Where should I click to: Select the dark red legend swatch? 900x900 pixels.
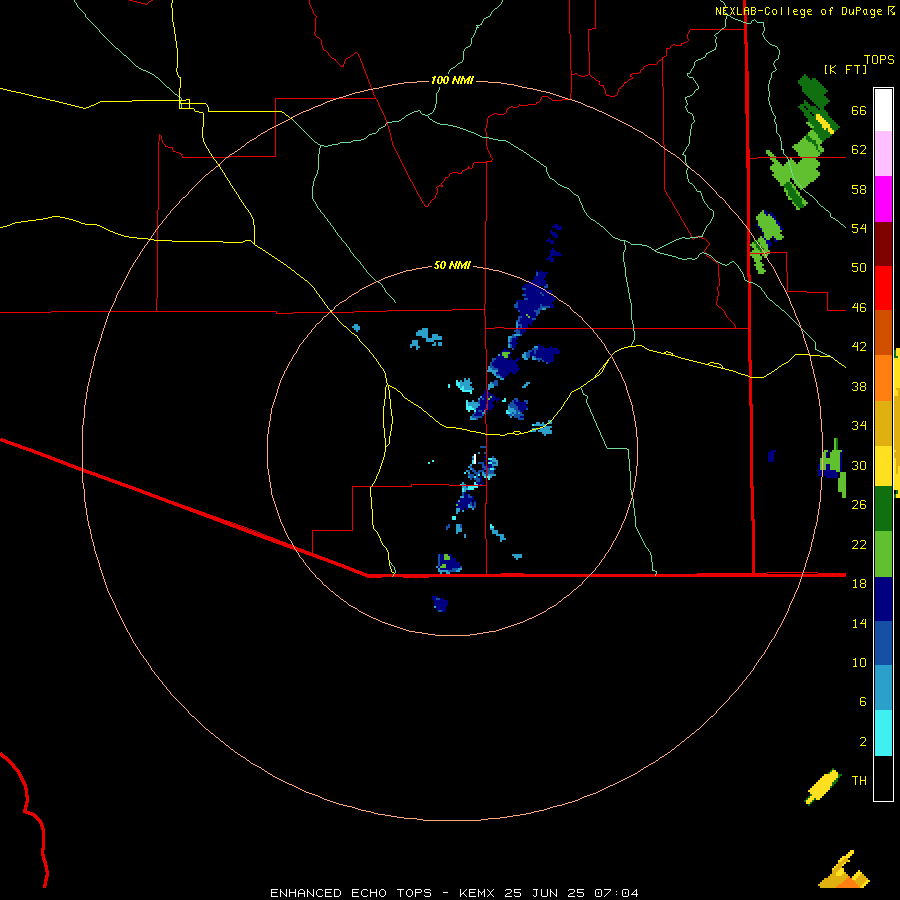tap(883, 243)
